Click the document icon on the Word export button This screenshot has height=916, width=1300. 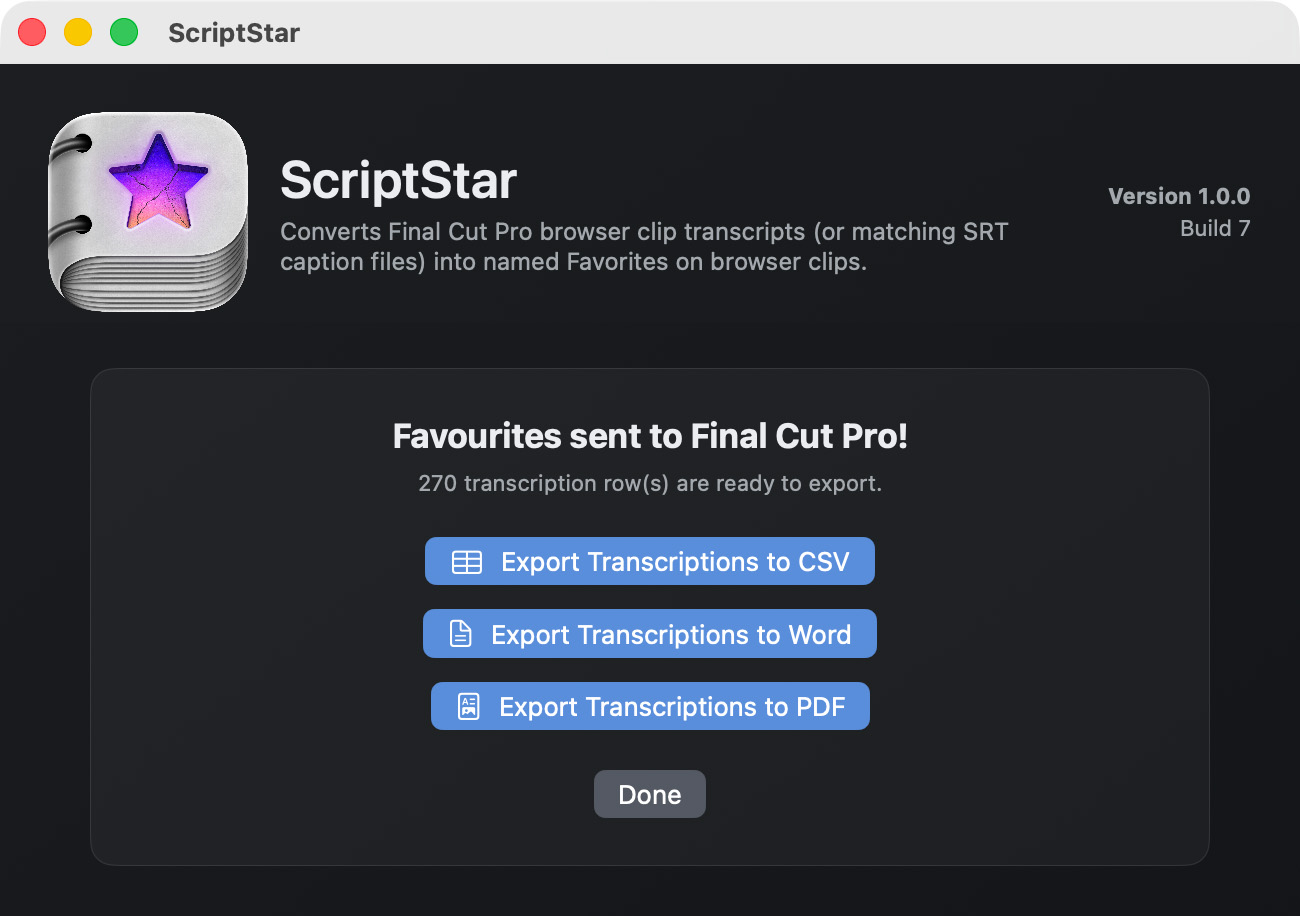pos(460,634)
